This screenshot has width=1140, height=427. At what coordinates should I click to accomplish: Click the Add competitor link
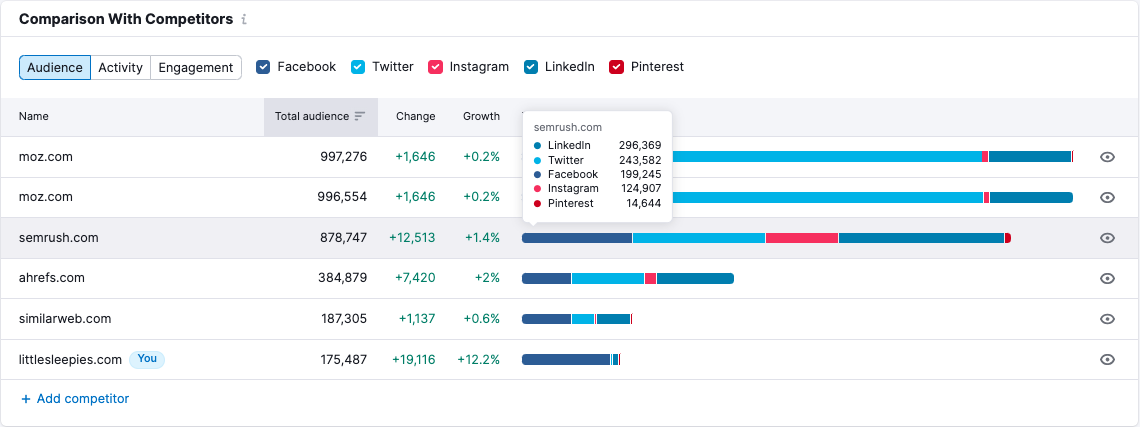click(83, 399)
